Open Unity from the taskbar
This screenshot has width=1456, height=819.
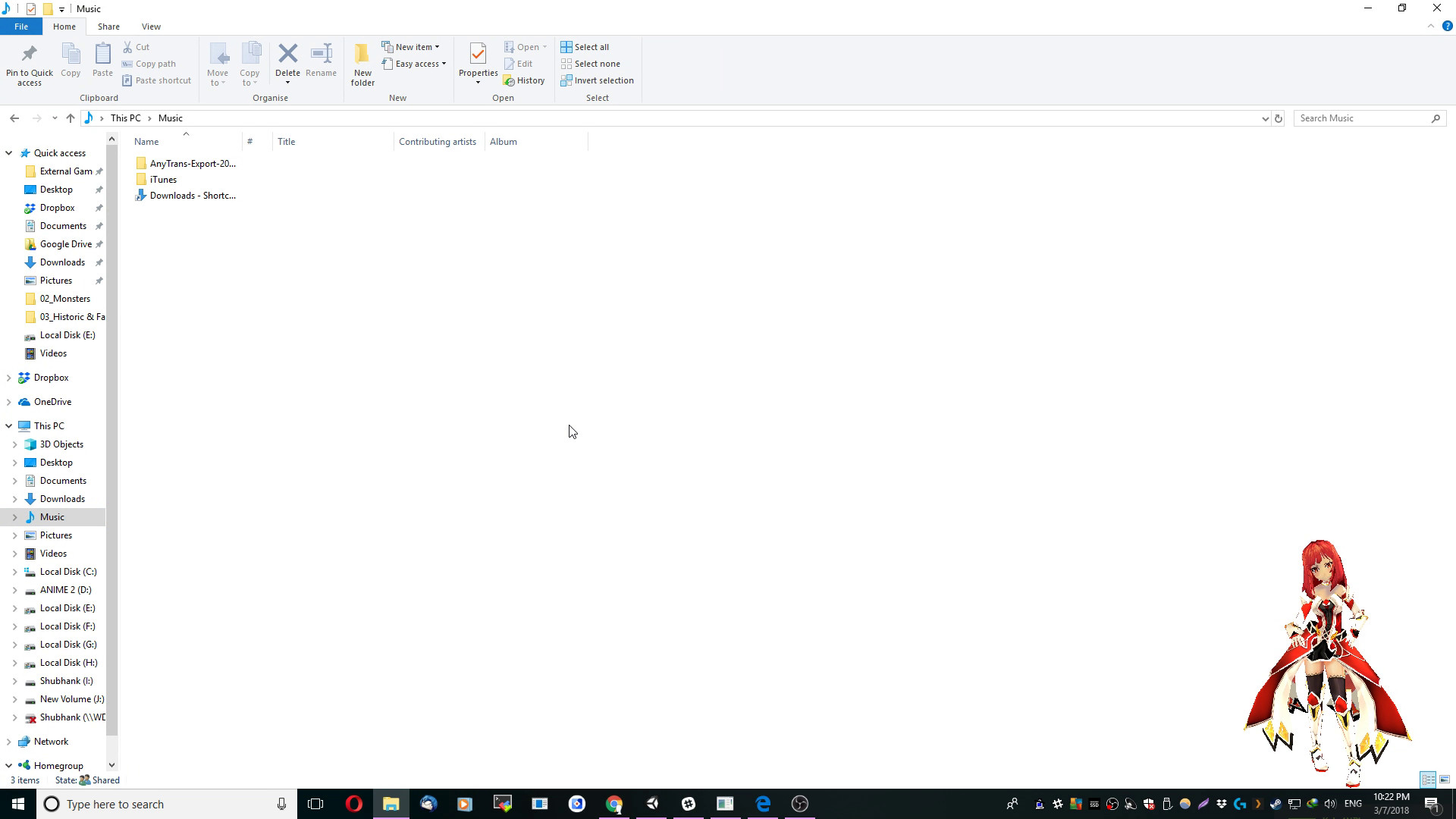651,804
